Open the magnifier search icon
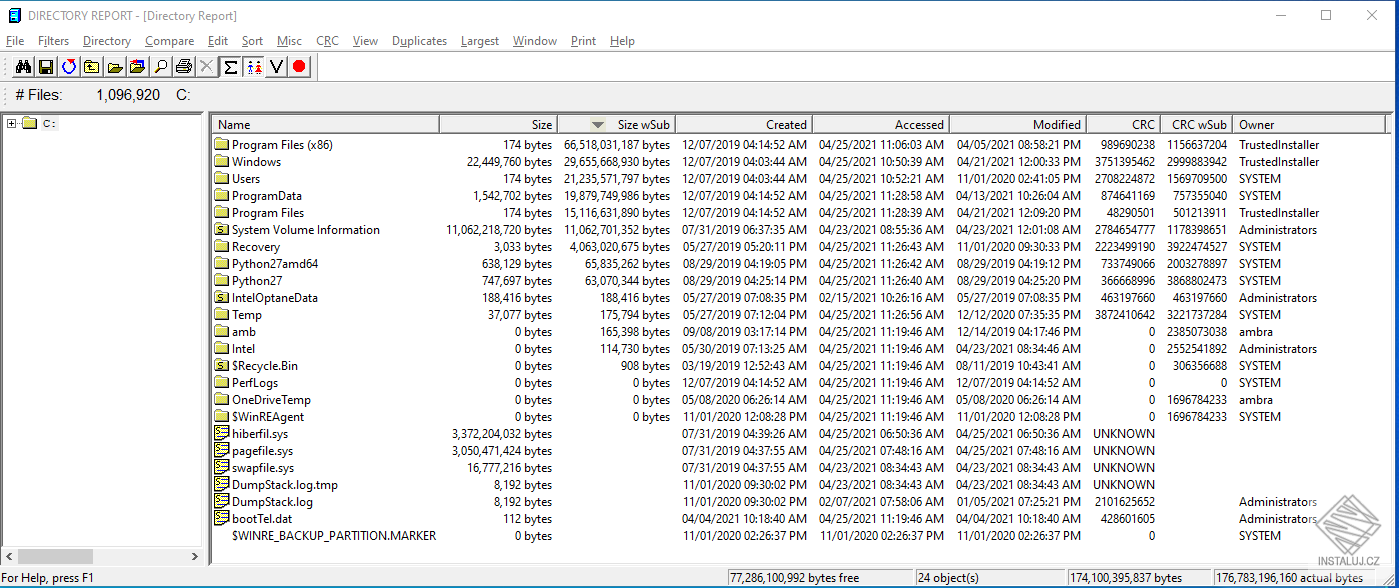The image size is (1399, 588). coord(160,67)
